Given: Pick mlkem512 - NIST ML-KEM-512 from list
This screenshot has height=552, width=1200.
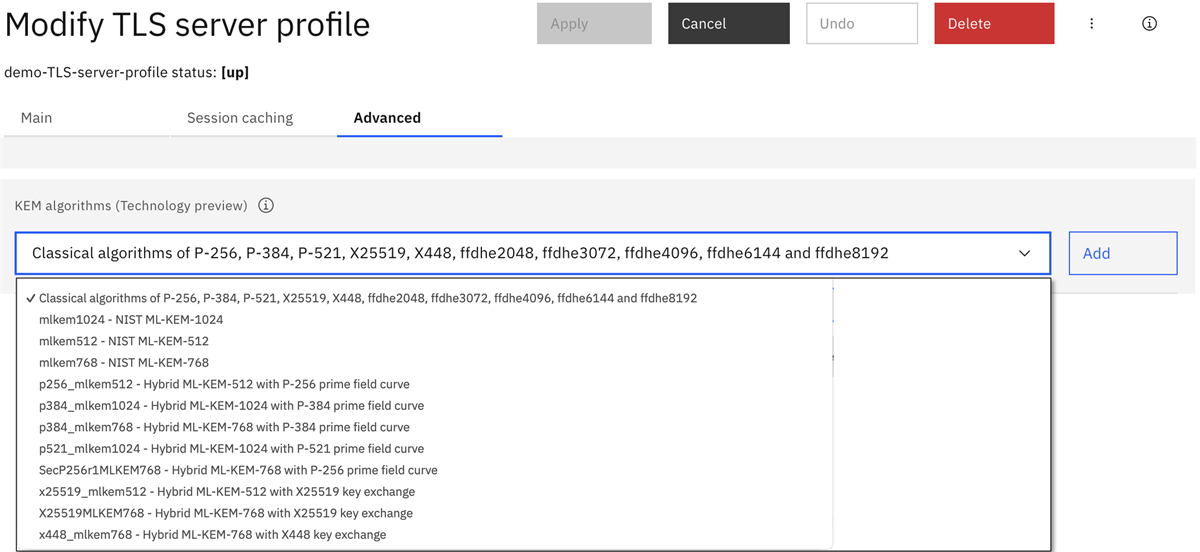Looking at the screenshot, I should 124,341.
